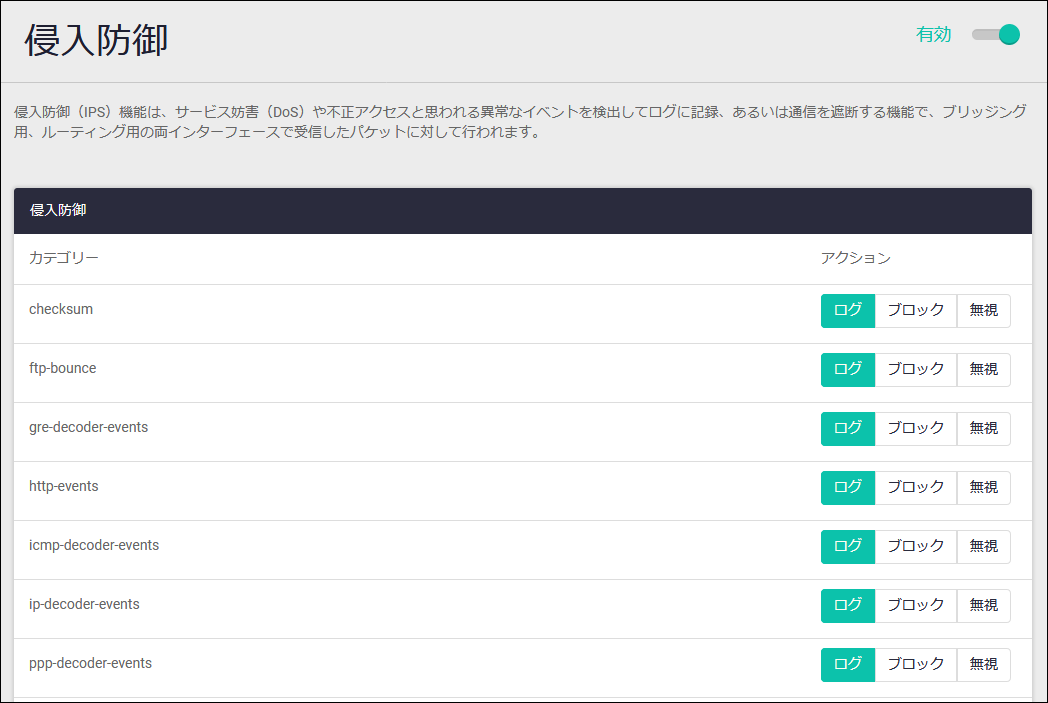The width and height of the screenshot is (1048, 703).
Task: Set ppp-decoder-events to 無視
Action: 983,664
